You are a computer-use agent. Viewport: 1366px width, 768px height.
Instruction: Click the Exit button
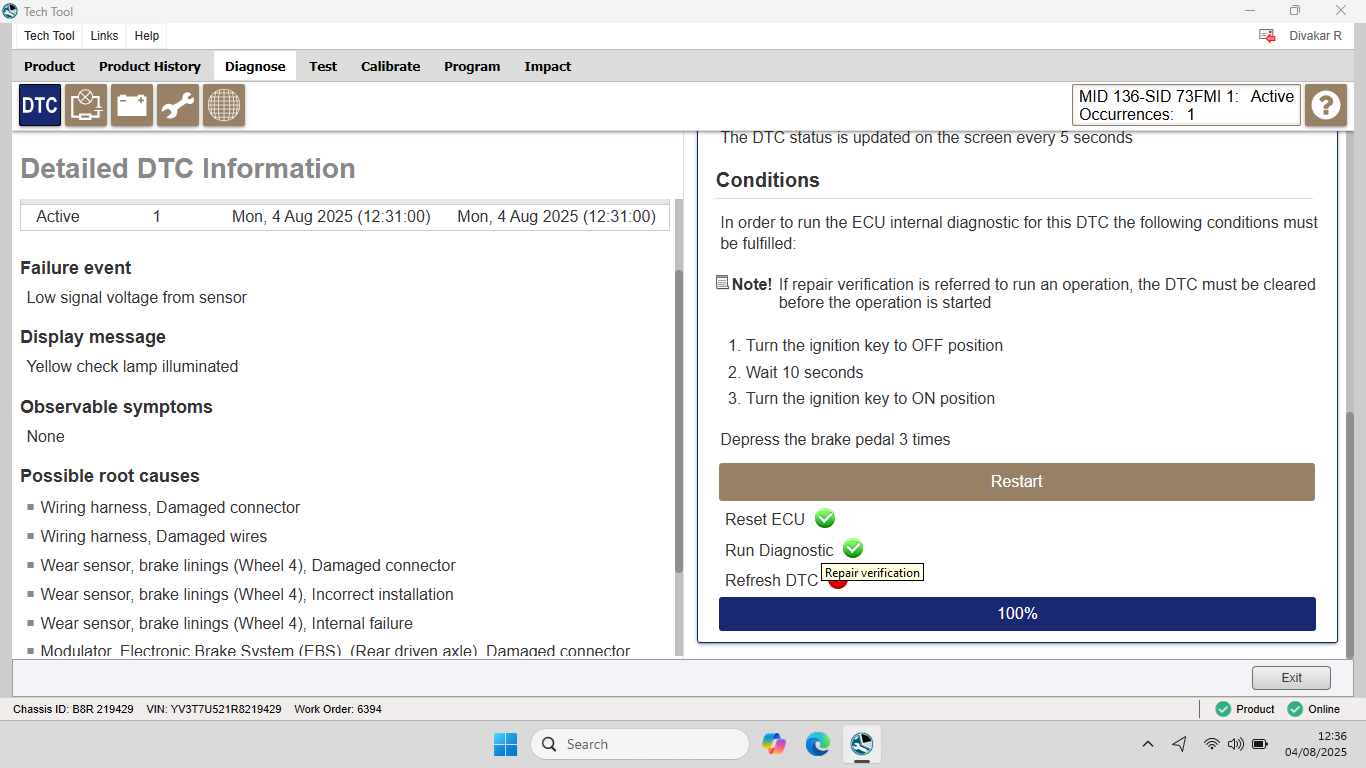pyautogui.click(x=1291, y=677)
